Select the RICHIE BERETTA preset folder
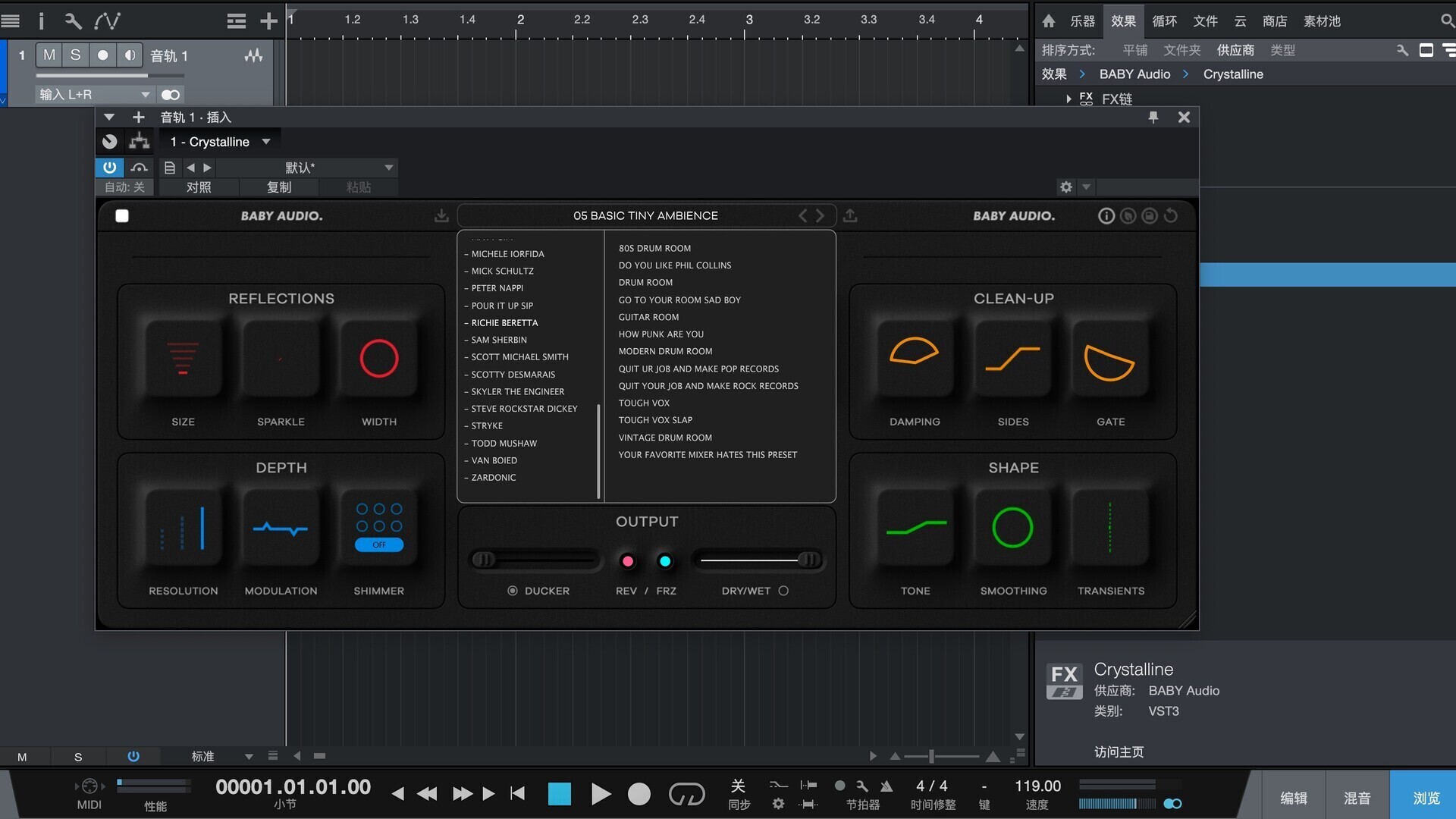Screen dimensions: 1456x819 [504, 322]
